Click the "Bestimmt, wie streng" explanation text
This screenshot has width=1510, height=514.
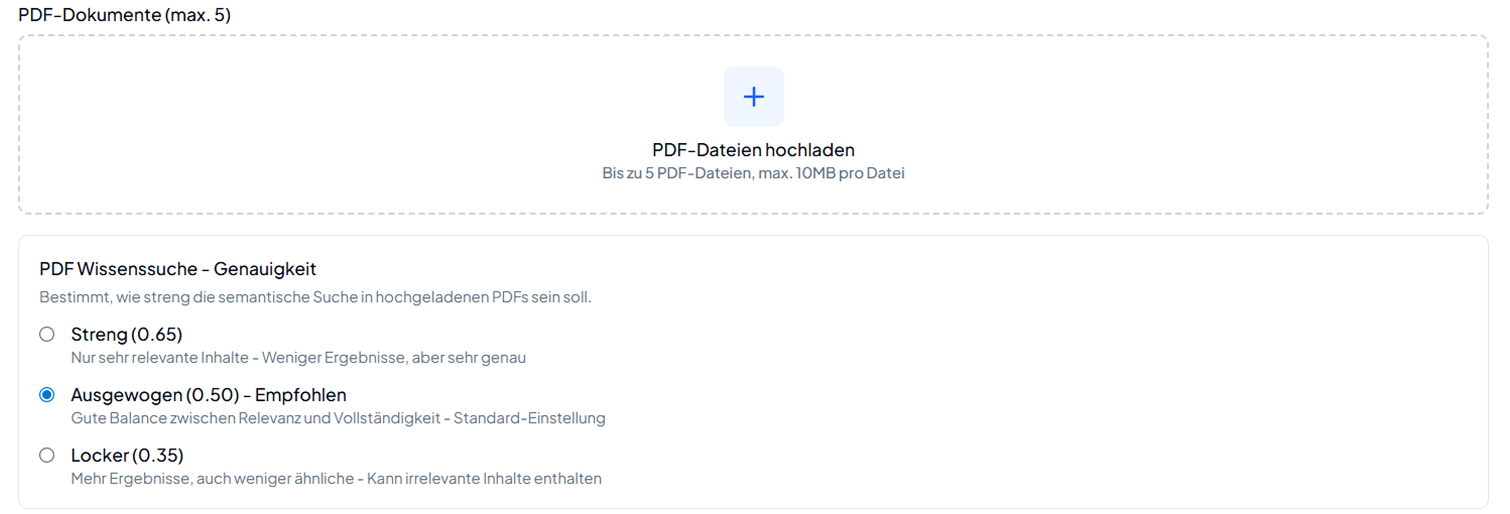[x=315, y=297]
